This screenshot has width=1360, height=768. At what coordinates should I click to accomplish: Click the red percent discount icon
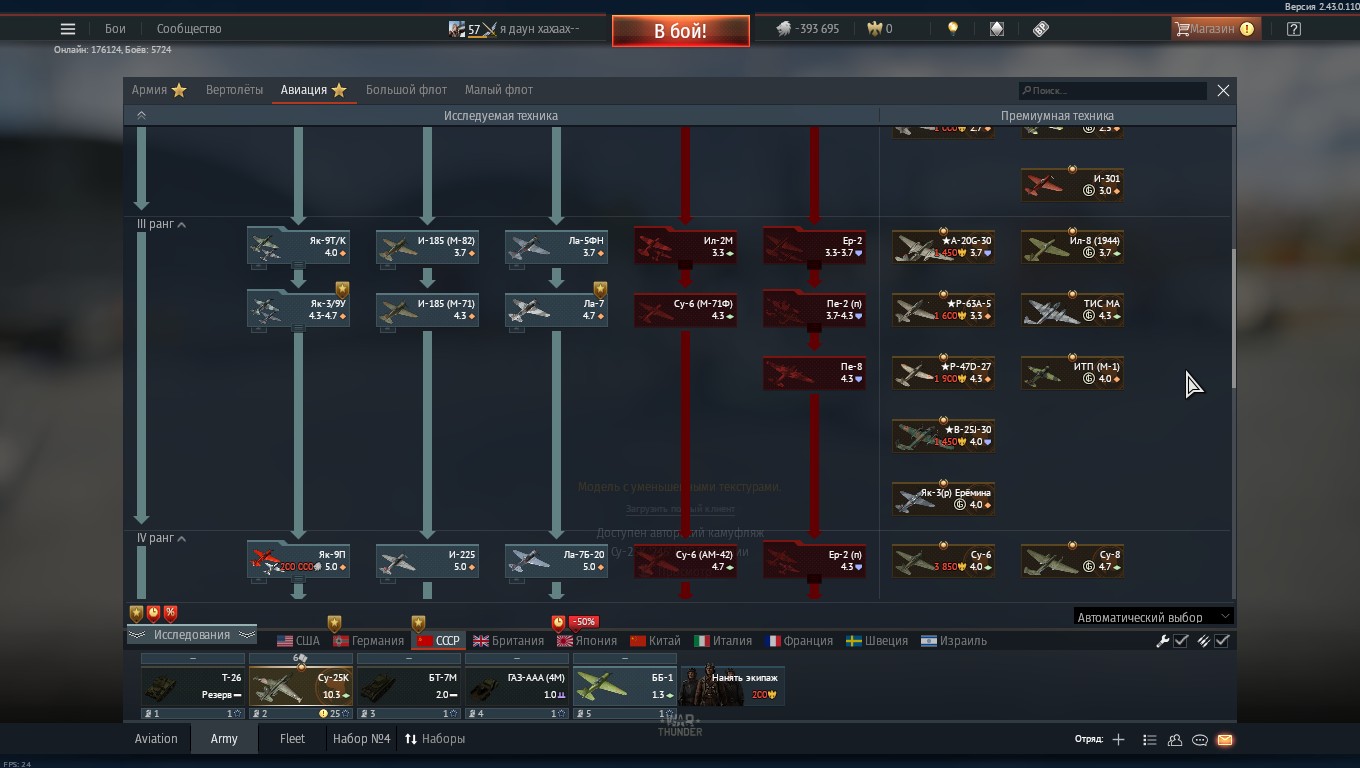coord(171,613)
